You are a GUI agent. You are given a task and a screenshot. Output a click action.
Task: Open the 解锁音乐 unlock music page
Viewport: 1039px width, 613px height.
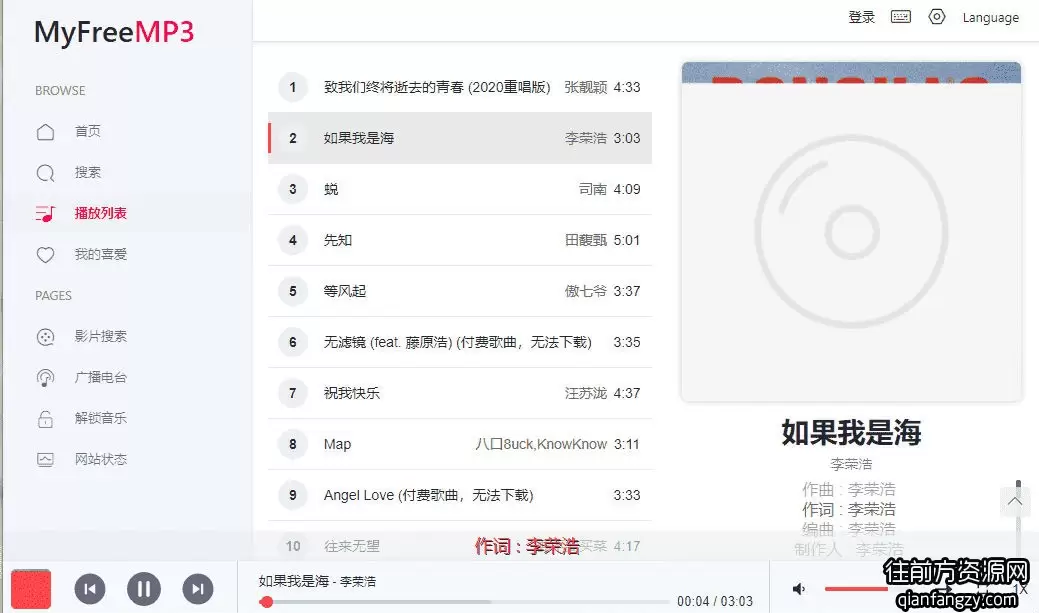click(100, 419)
